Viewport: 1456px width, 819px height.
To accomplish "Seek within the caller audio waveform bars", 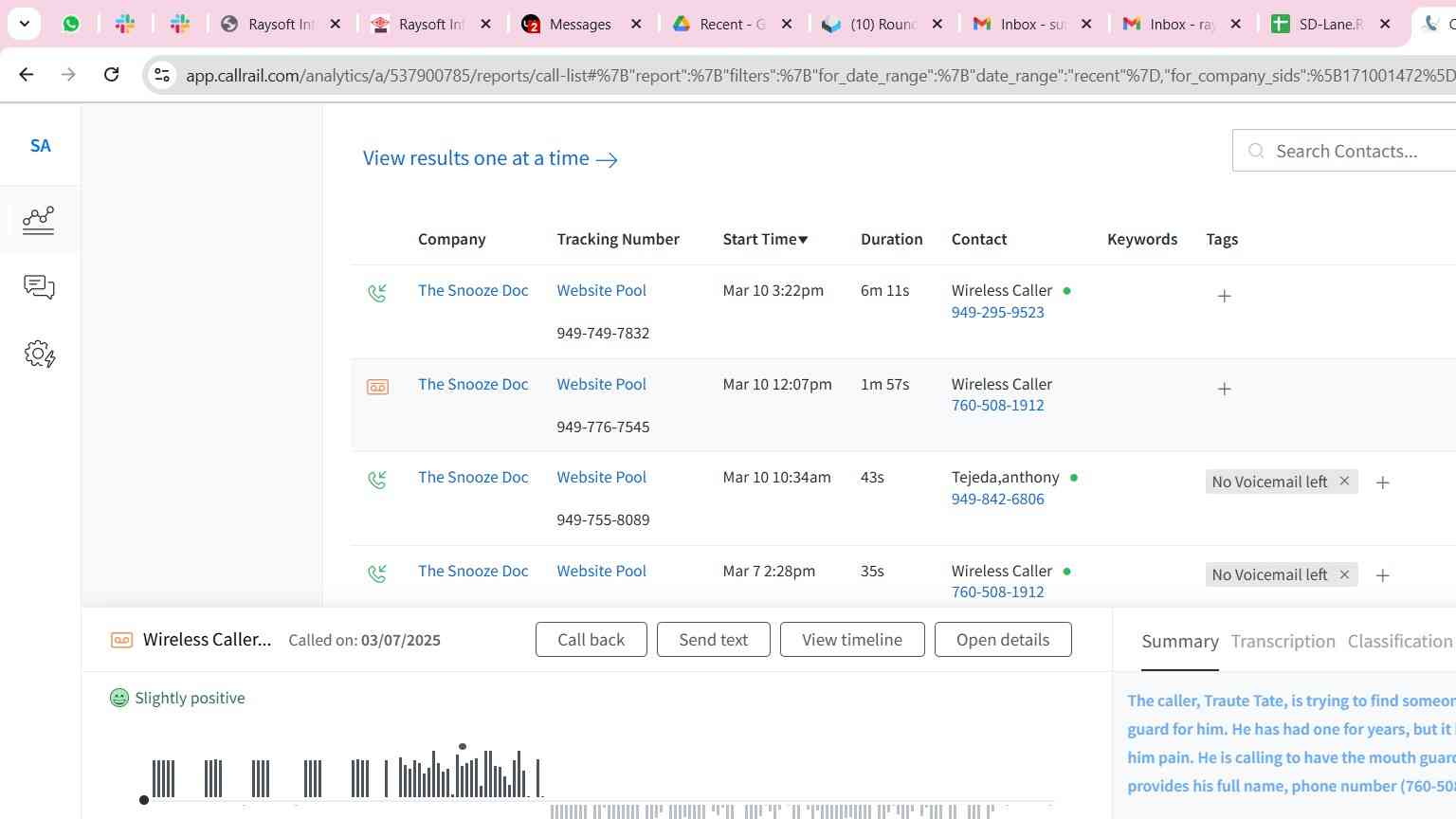I will tap(346, 775).
